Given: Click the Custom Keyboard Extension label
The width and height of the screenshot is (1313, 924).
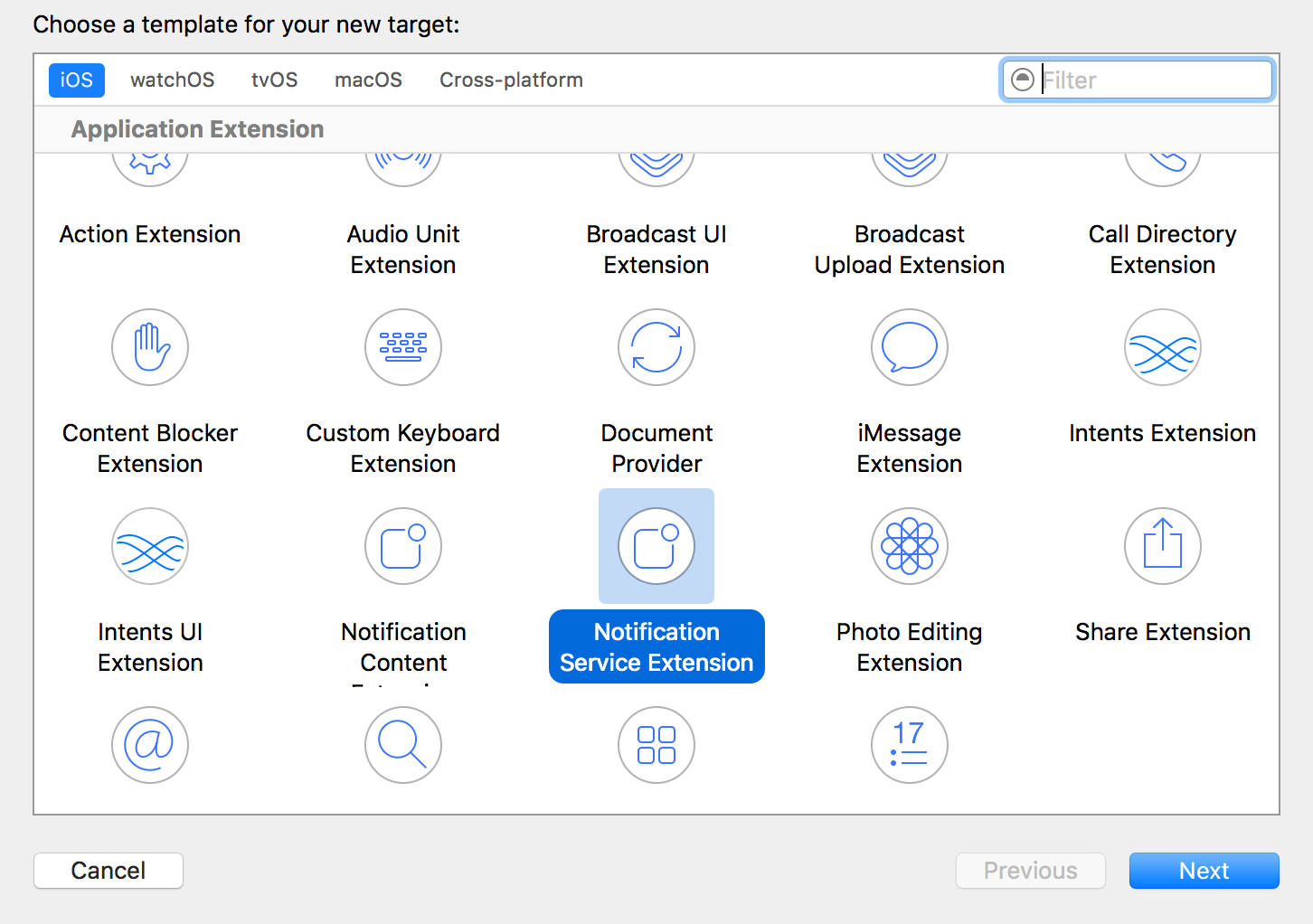Looking at the screenshot, I should (403, 448).
